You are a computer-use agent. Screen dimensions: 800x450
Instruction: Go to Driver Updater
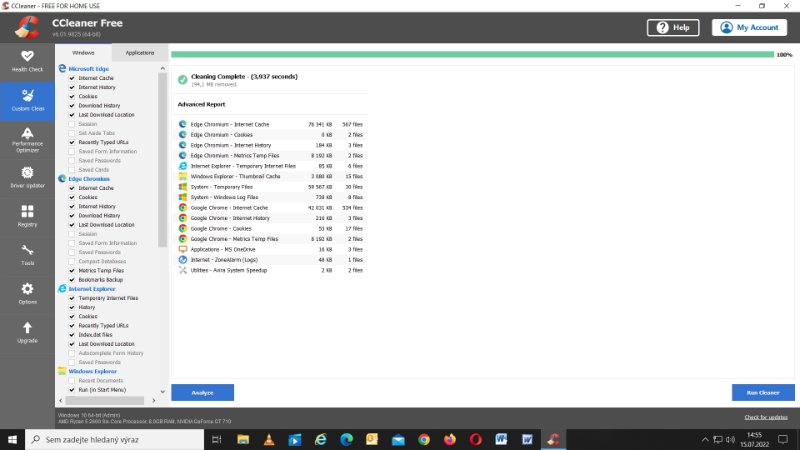point(27,177)
